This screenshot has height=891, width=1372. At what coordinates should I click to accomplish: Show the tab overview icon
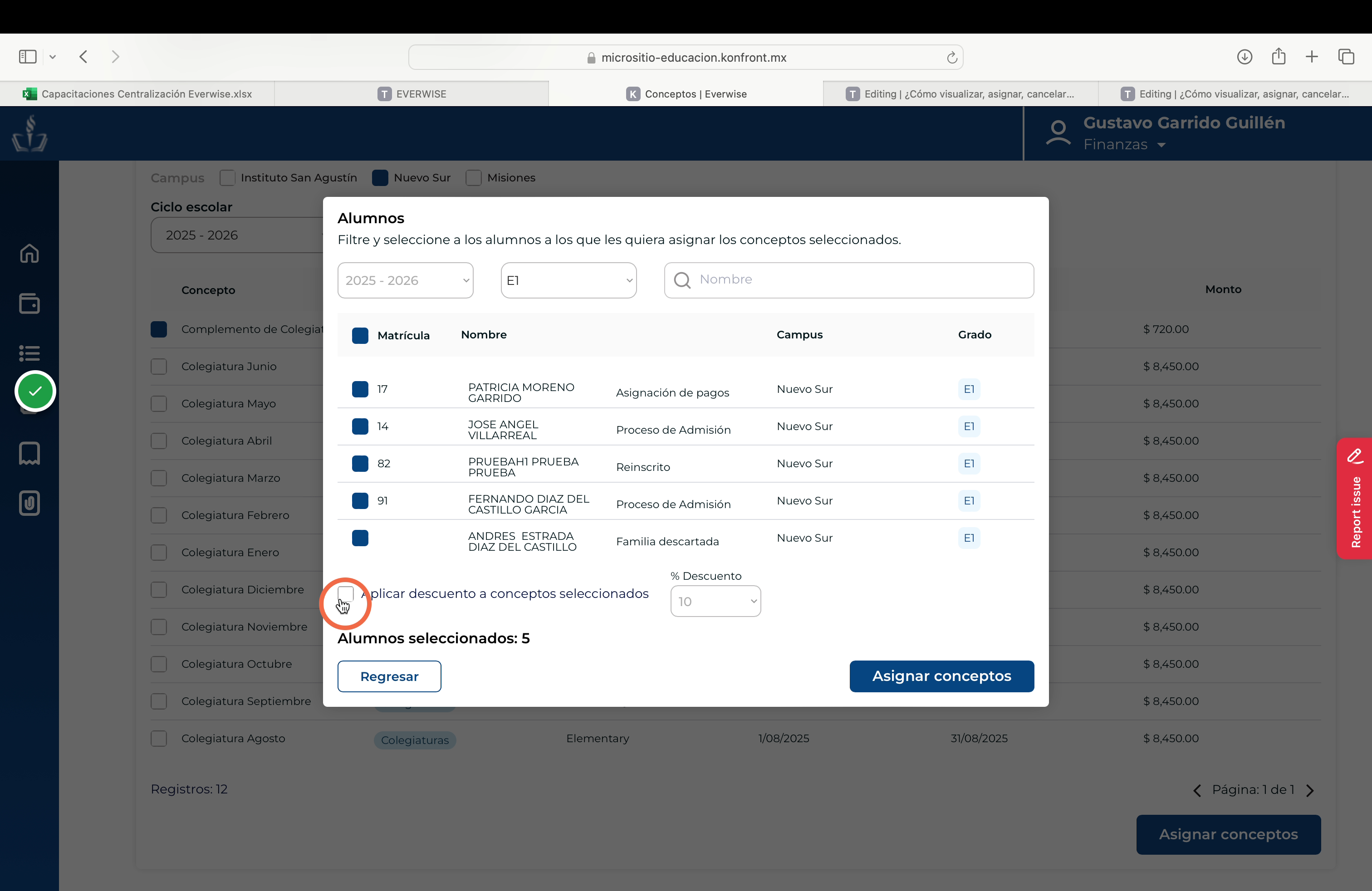coord(1346,56)
